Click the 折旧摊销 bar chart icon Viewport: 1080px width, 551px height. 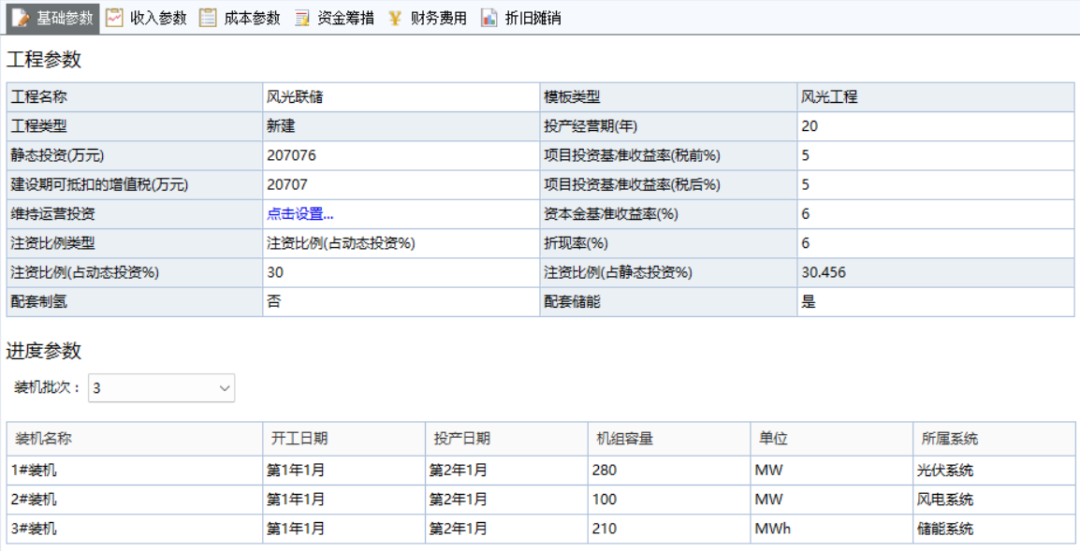[489, 18]
